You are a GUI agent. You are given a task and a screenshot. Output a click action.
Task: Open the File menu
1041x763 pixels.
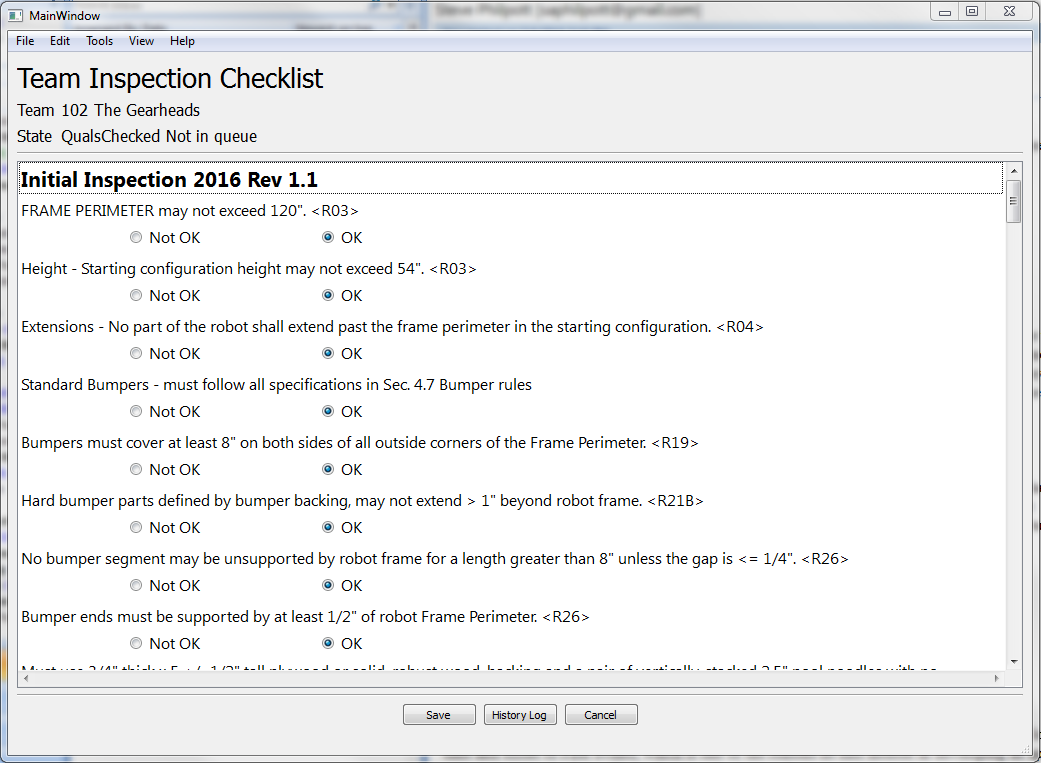[25, 41]
